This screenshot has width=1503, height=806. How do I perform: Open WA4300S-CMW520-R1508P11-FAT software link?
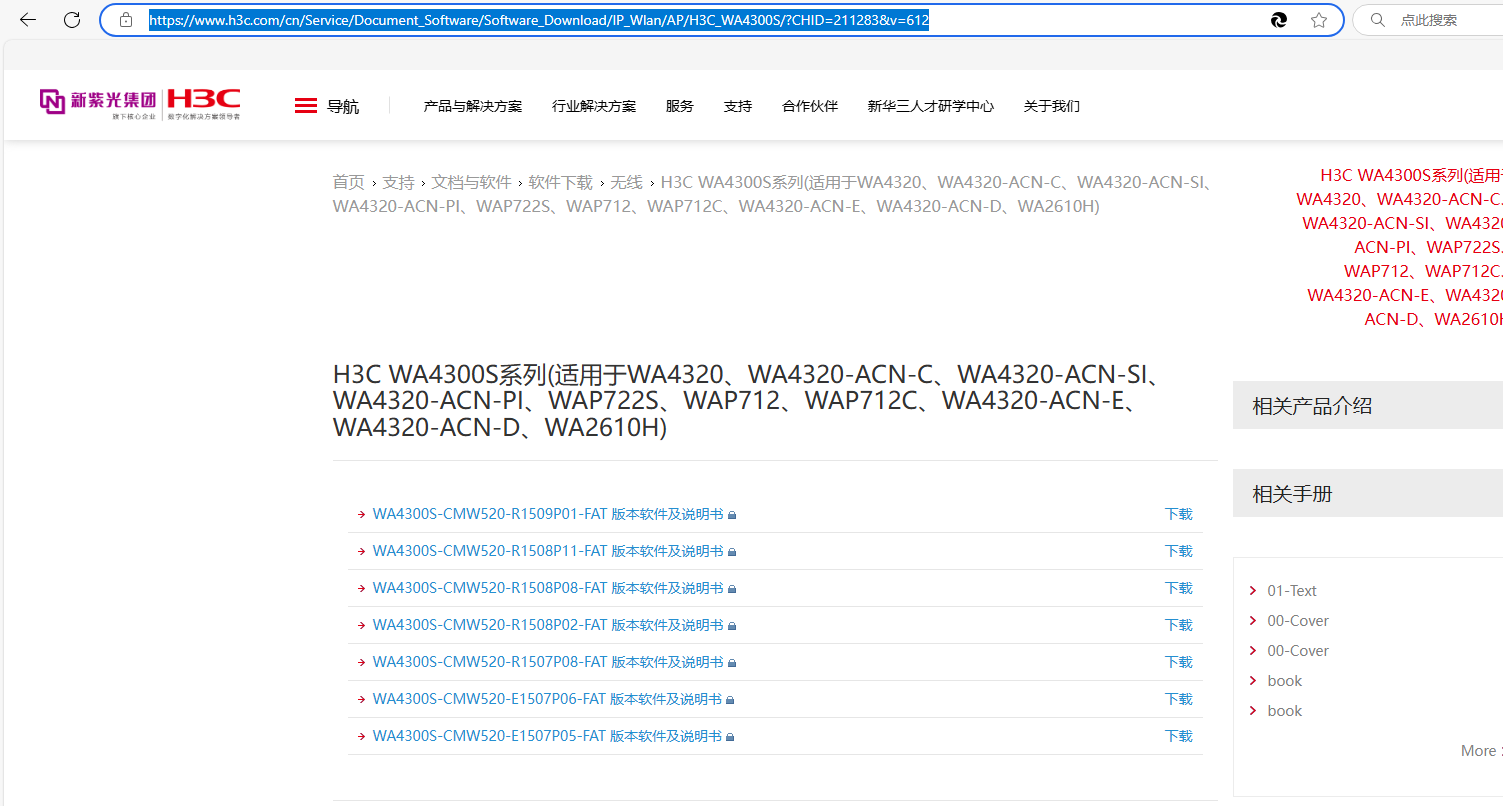tap(548, 551)
